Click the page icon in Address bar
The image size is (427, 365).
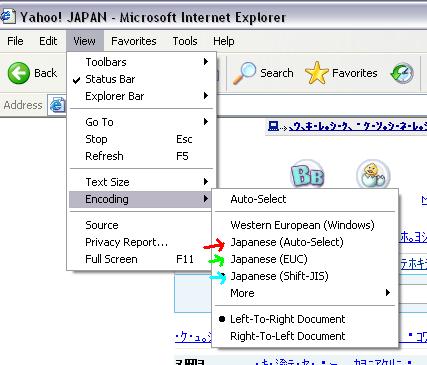point(57,105)
